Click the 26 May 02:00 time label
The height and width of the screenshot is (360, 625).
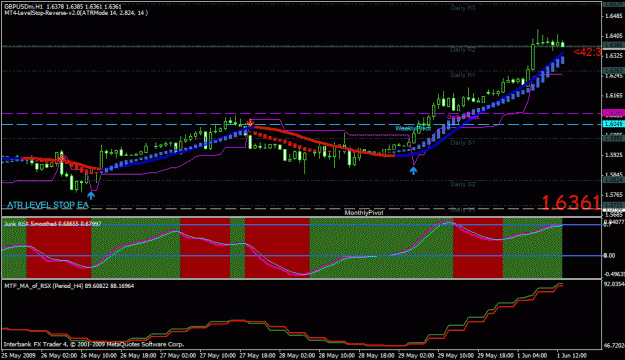59,355
